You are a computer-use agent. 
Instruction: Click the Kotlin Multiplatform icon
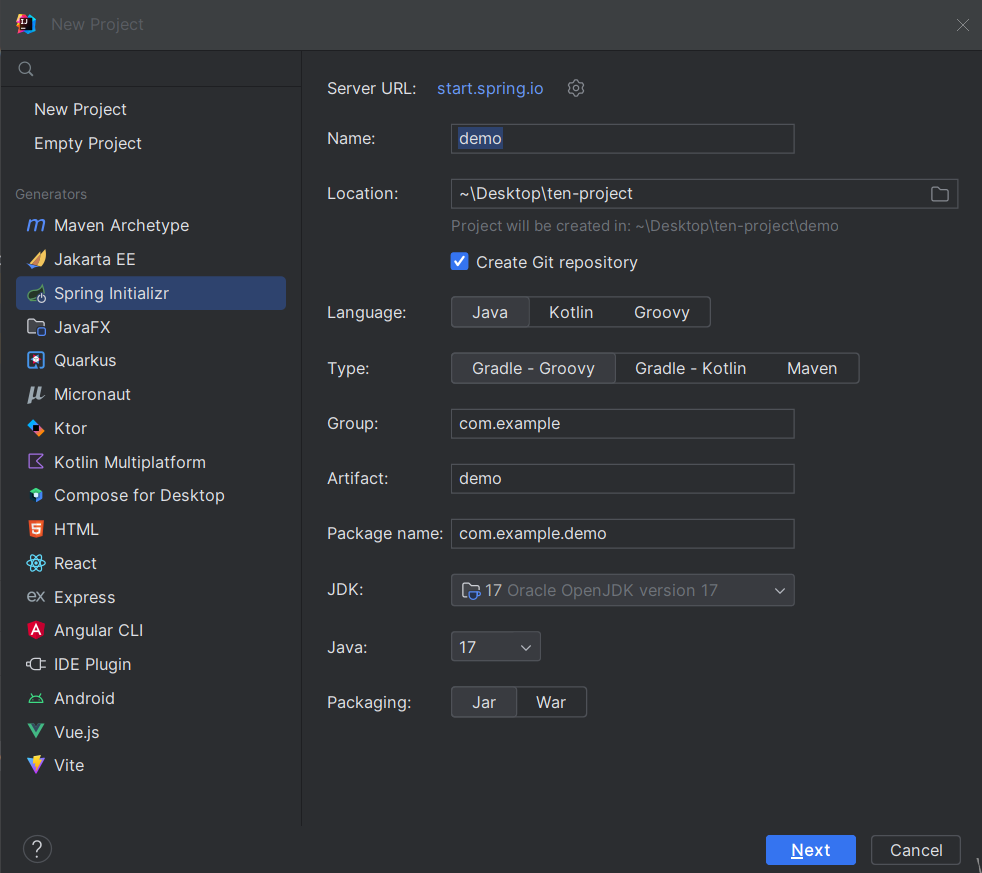click(36, 462)
